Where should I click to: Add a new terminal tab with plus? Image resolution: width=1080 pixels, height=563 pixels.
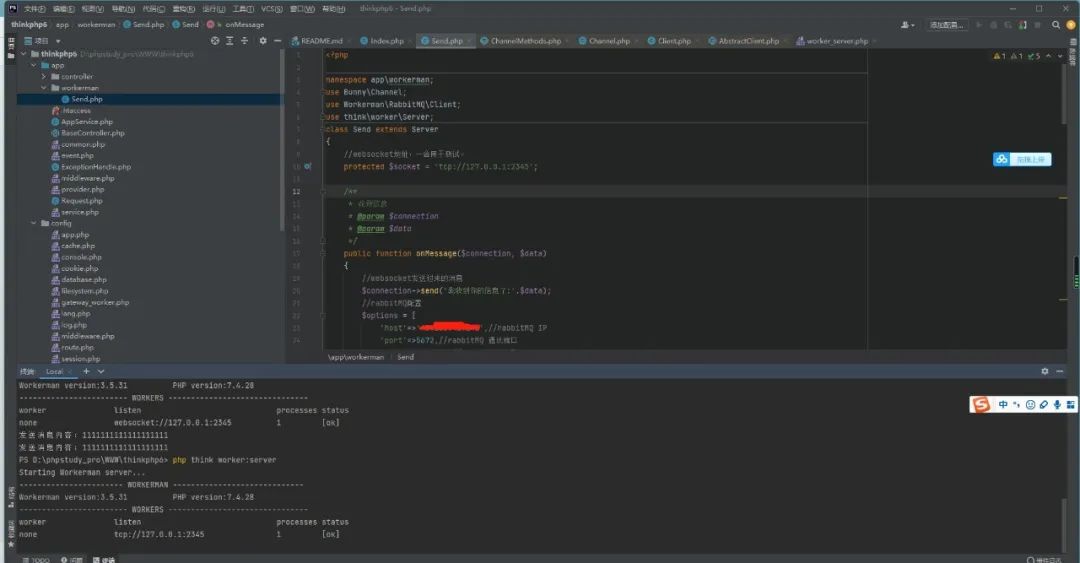point(86,371)
